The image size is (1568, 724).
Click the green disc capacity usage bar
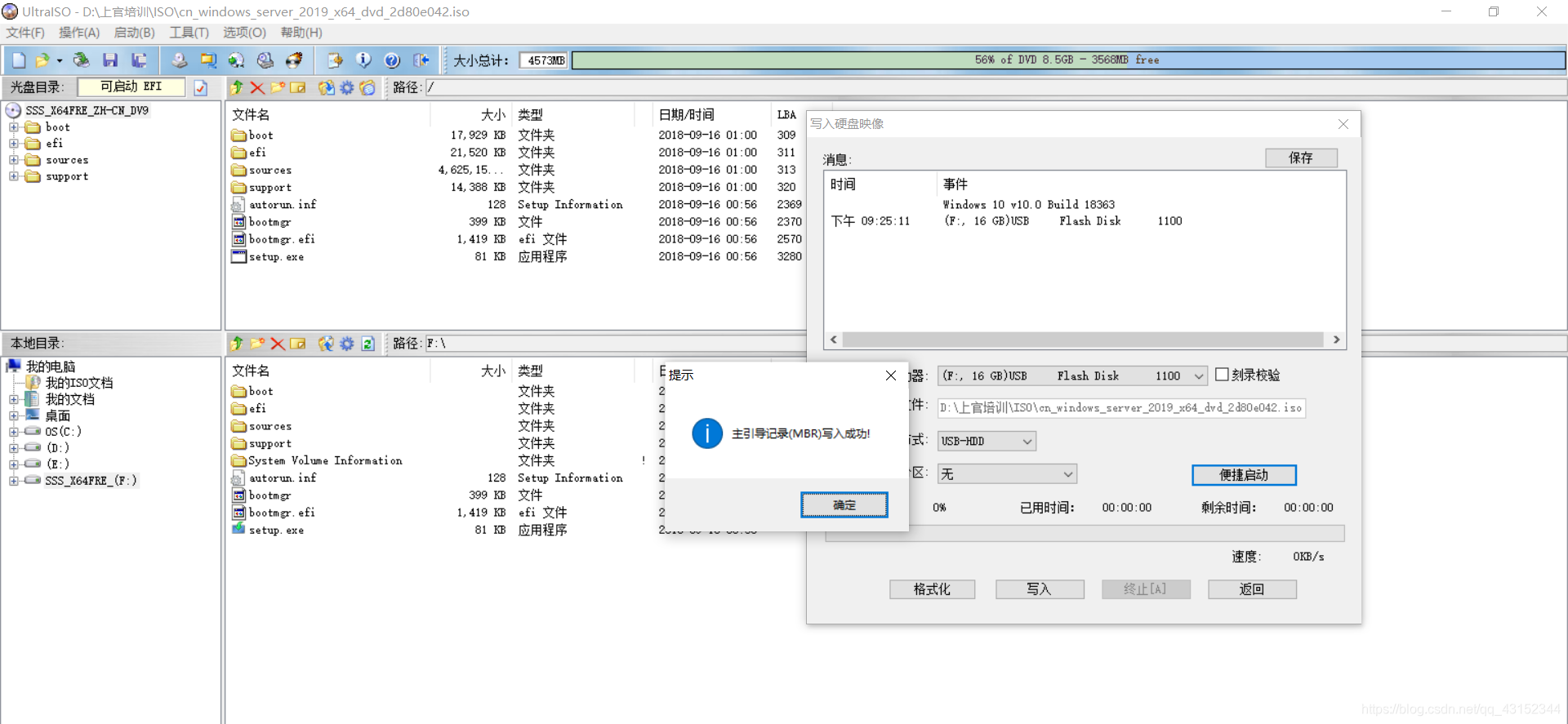pos(1068,60)
